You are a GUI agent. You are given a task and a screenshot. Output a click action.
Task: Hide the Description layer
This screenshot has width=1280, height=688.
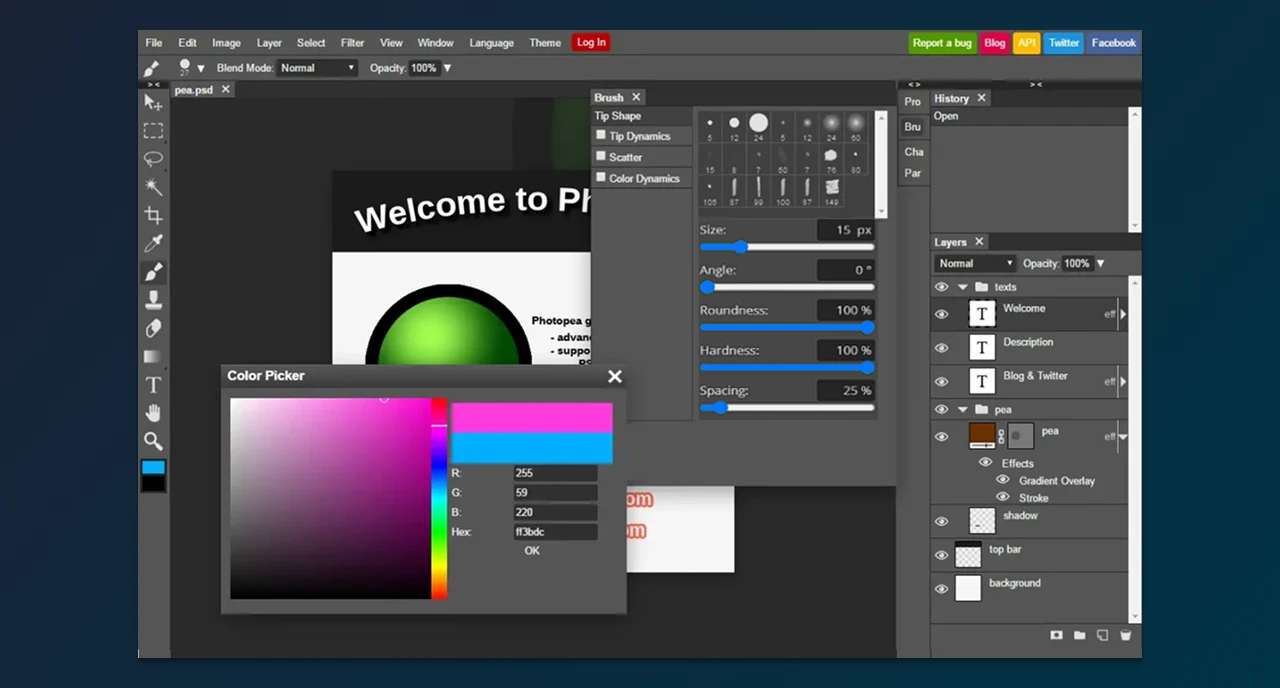pos(941,348)
